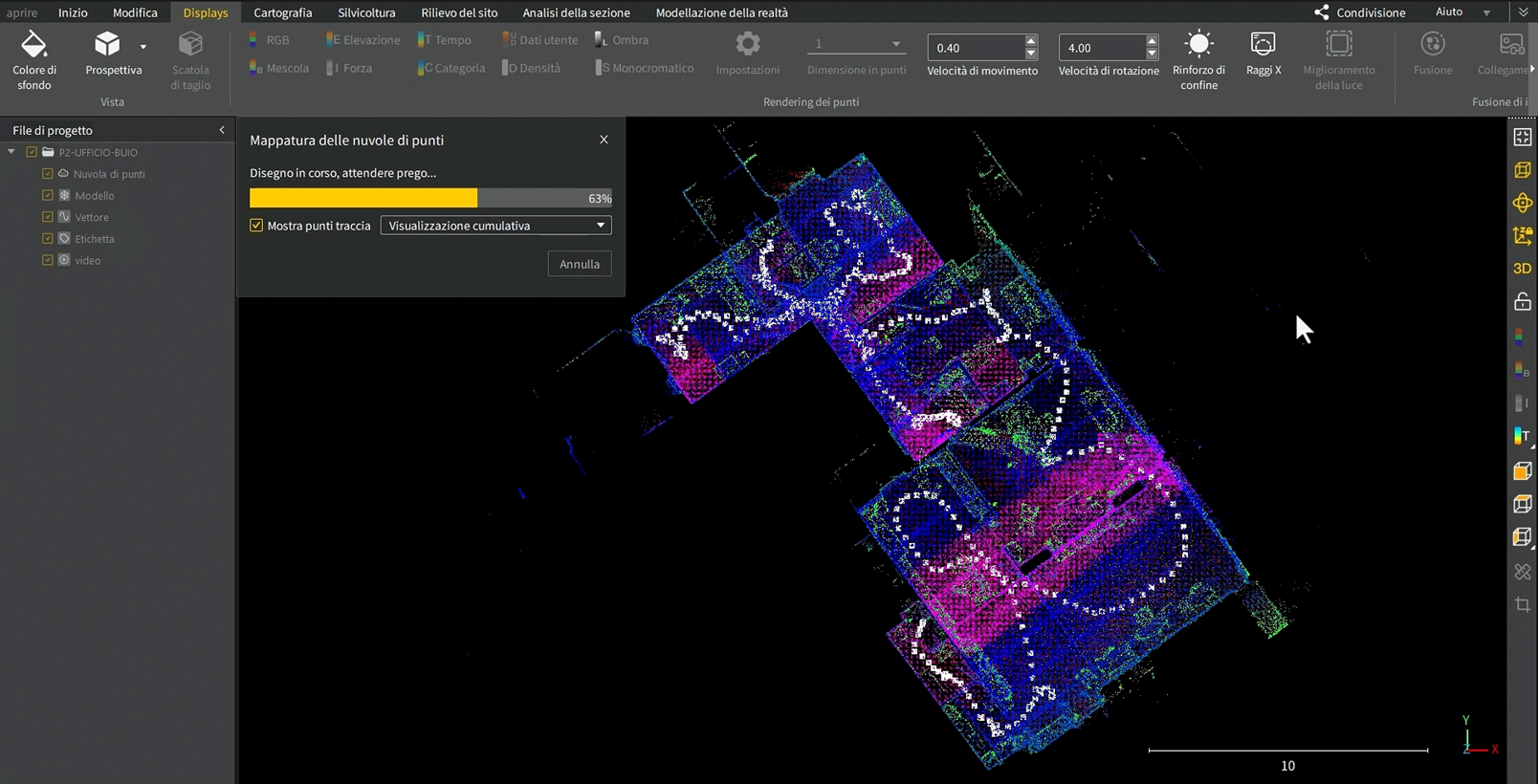Click Miglioramento della luce
The height and width of the screenshot is (784, 1538).
[1339, 59]
